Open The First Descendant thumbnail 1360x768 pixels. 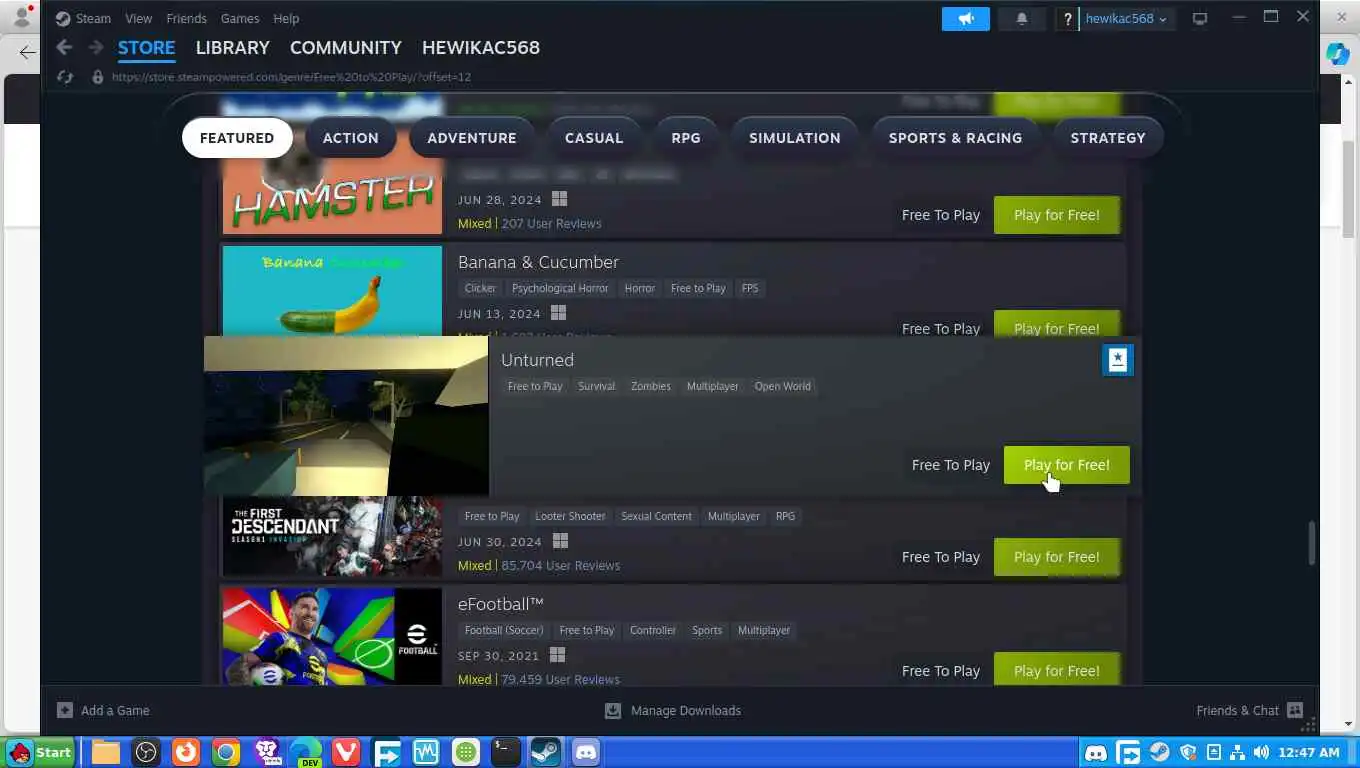coord(332,536)
